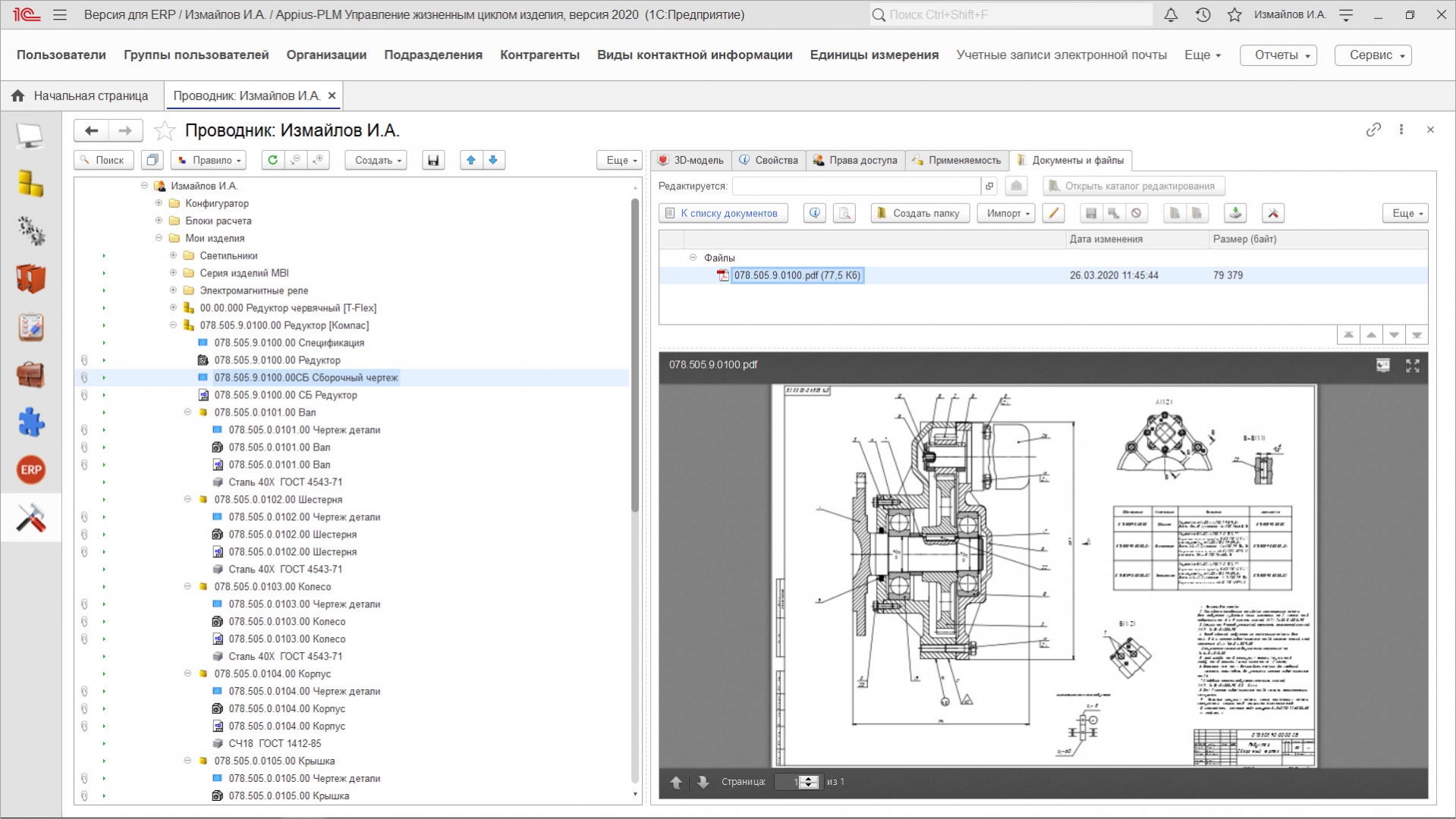Screen dimensions: 1456x819
Task: Add Проводник to favorites star
Action: click(165, 130)
